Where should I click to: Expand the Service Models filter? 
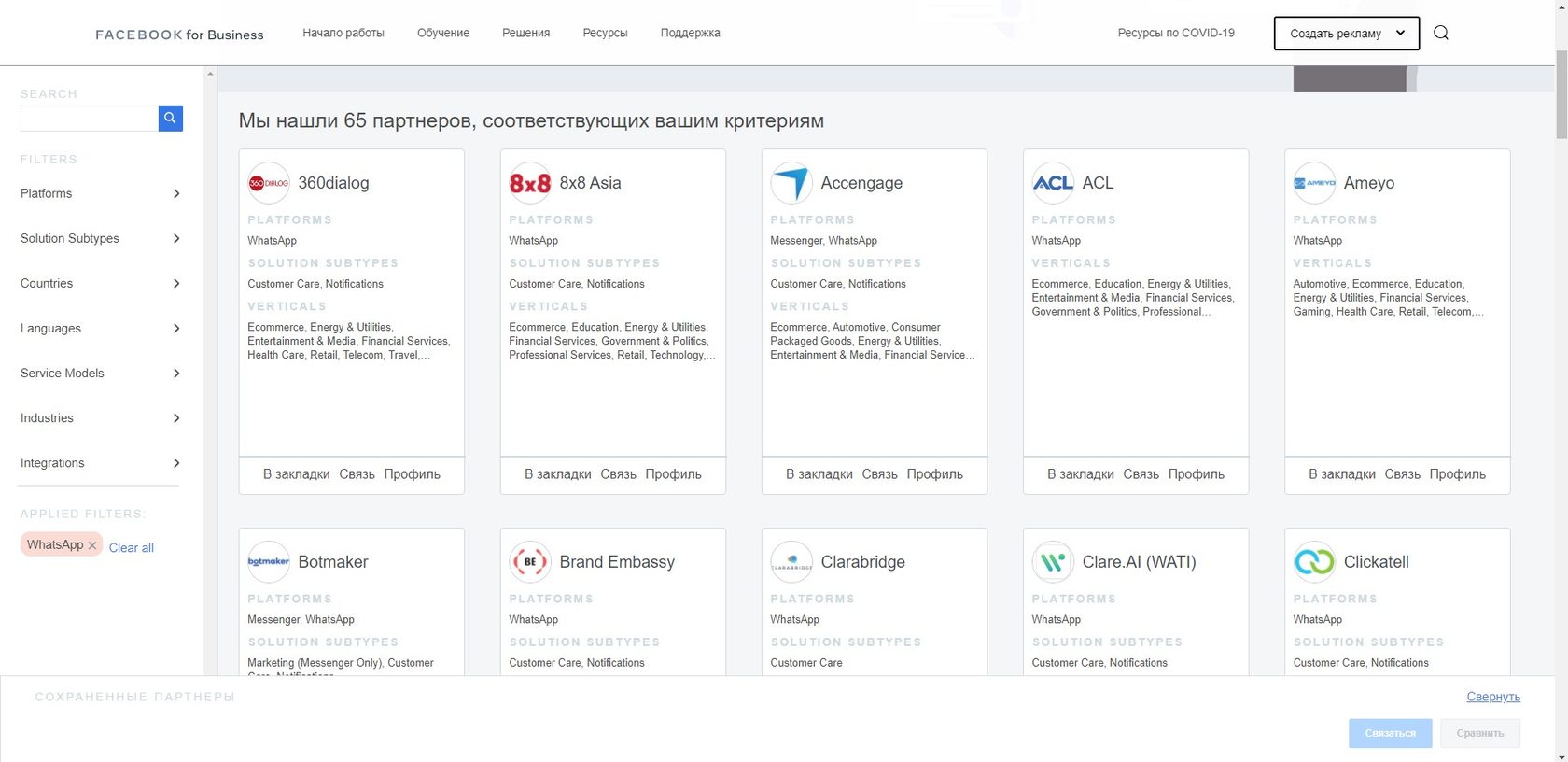[100, 373]
